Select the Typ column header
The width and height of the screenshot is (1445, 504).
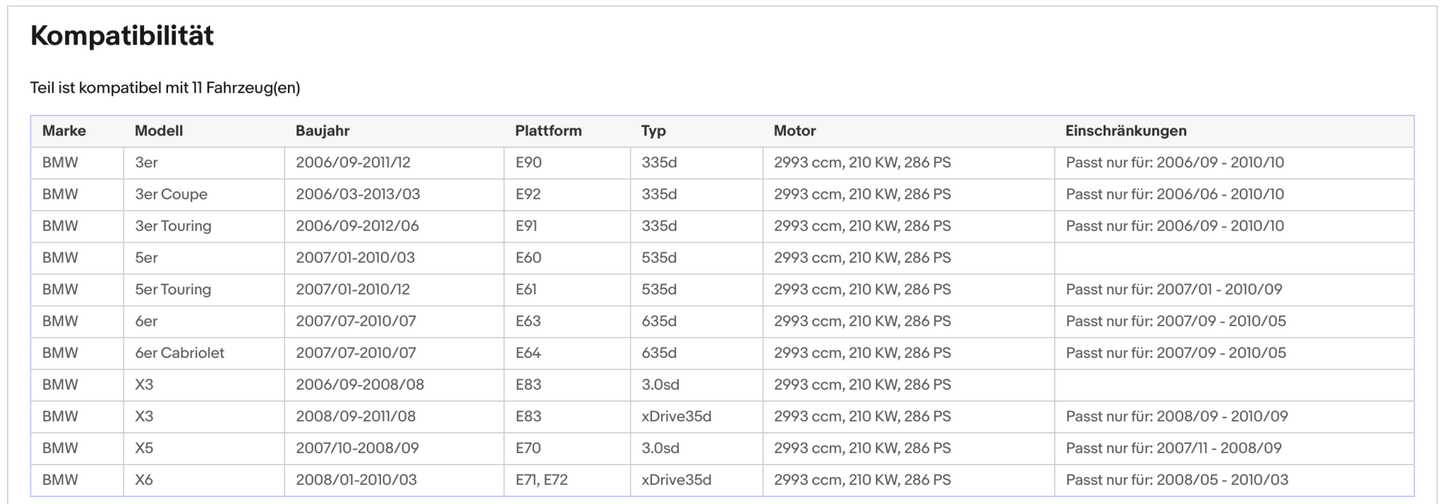coord(653,131)
